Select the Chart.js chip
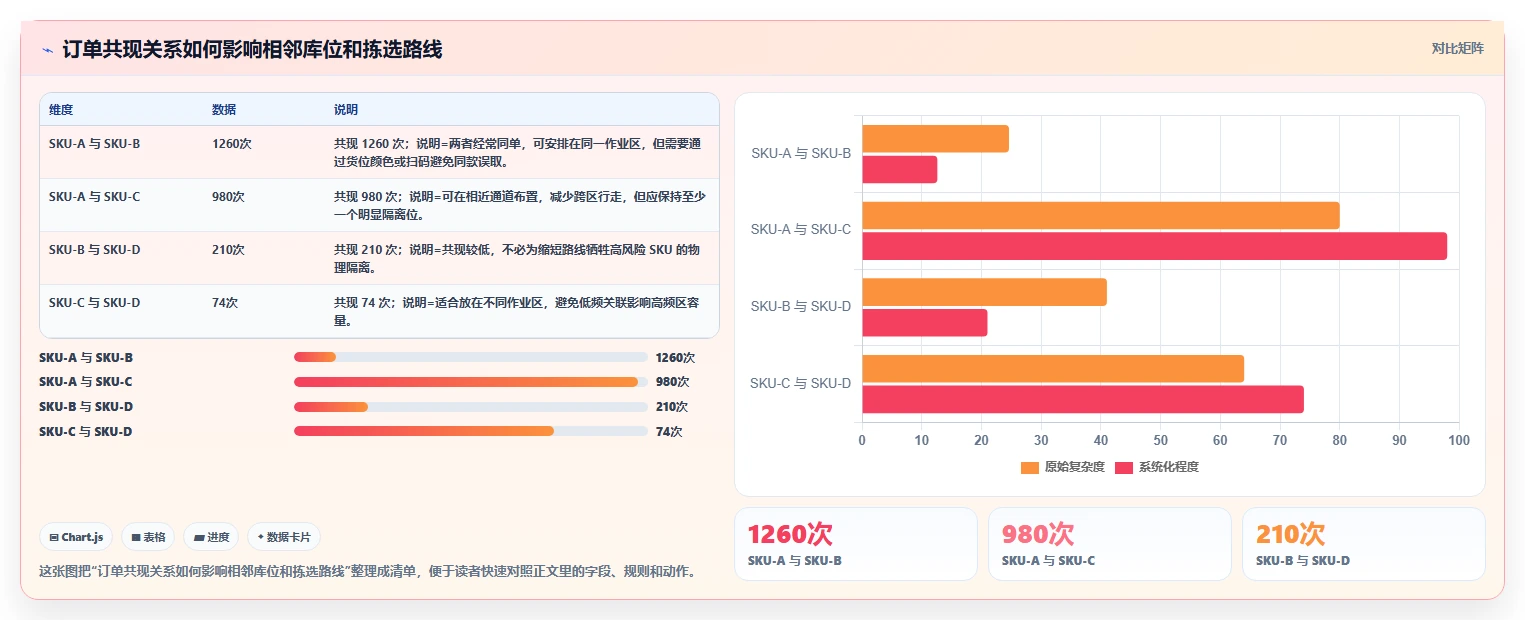Viewport: 1525px width, 620px height. pyautogui.click(x=77, y=537)
